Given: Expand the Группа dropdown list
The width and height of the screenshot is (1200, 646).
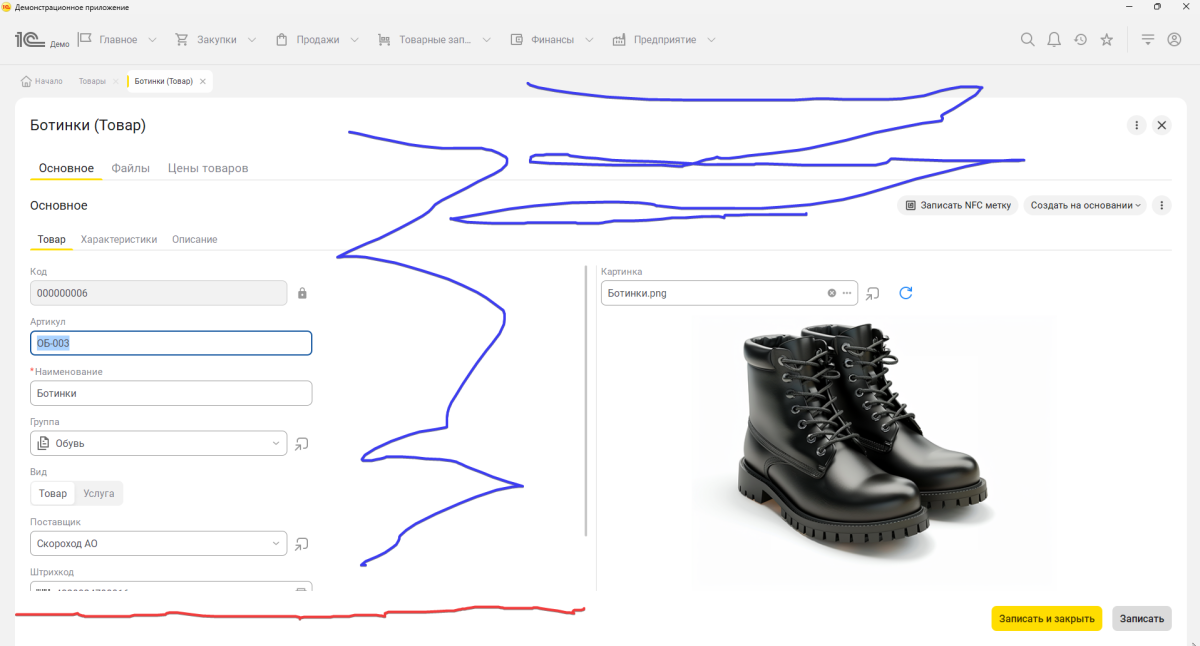Looking at the screenshot, I should [x=276, y=444].
